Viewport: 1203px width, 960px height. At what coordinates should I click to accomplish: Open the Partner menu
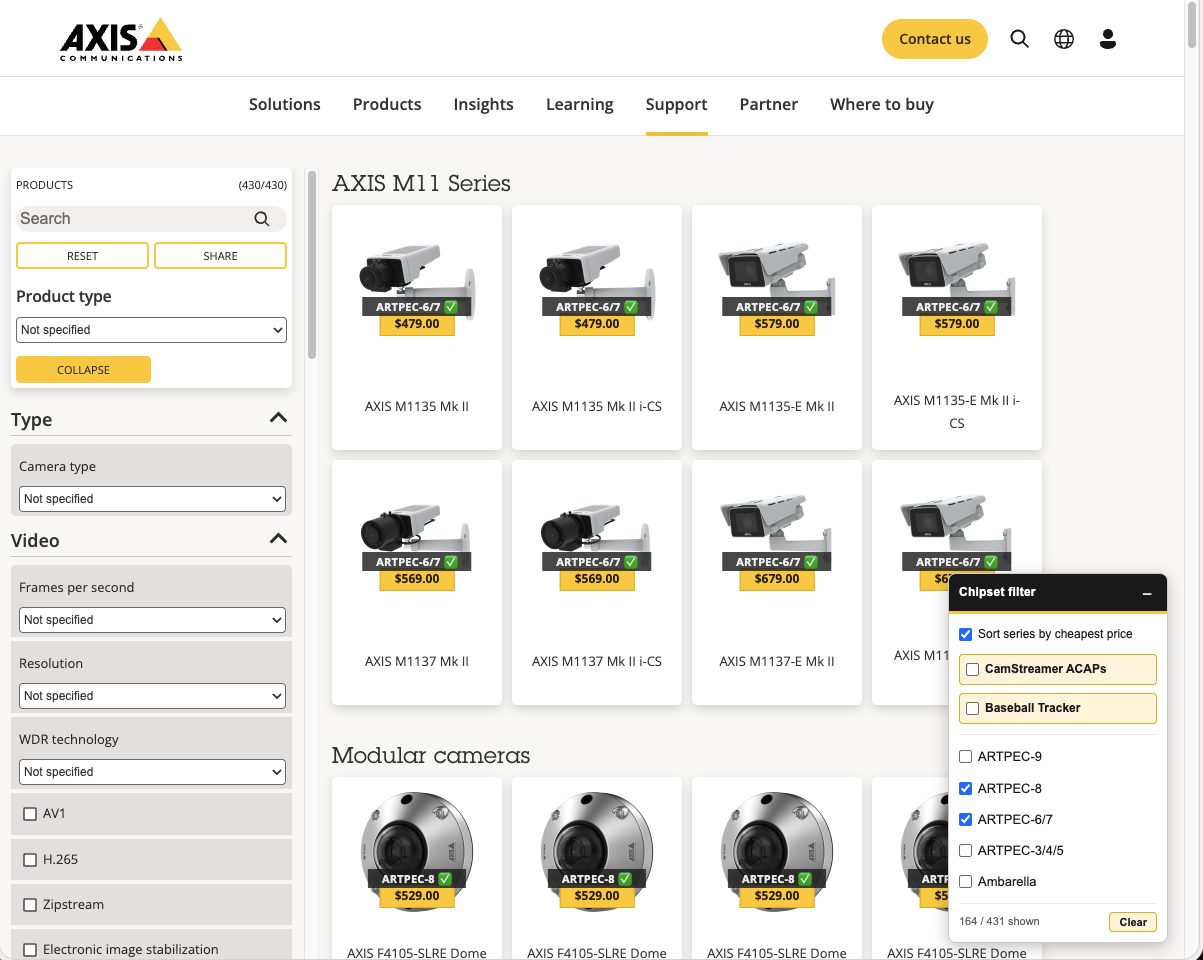click(769, 104)
